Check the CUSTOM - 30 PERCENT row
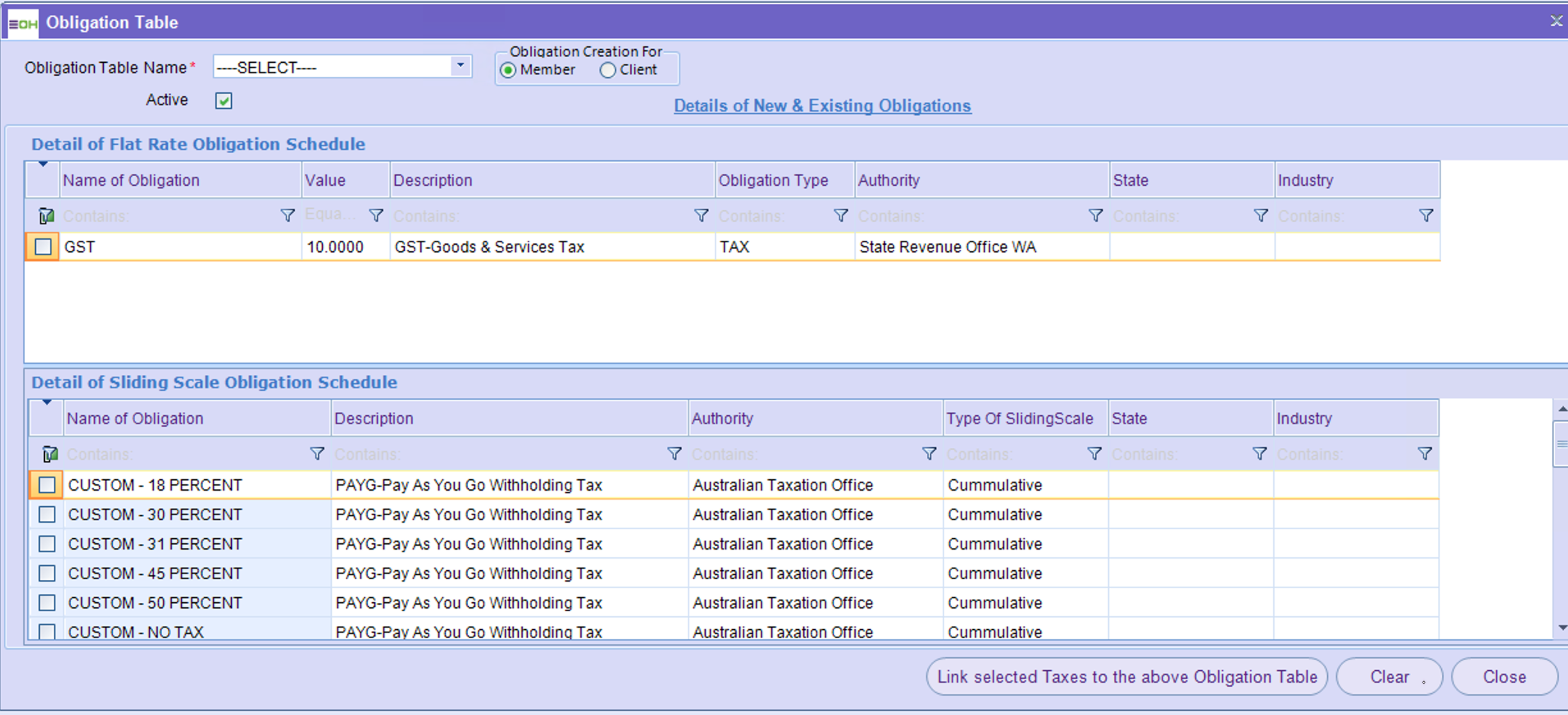 [x=47, y=514]
